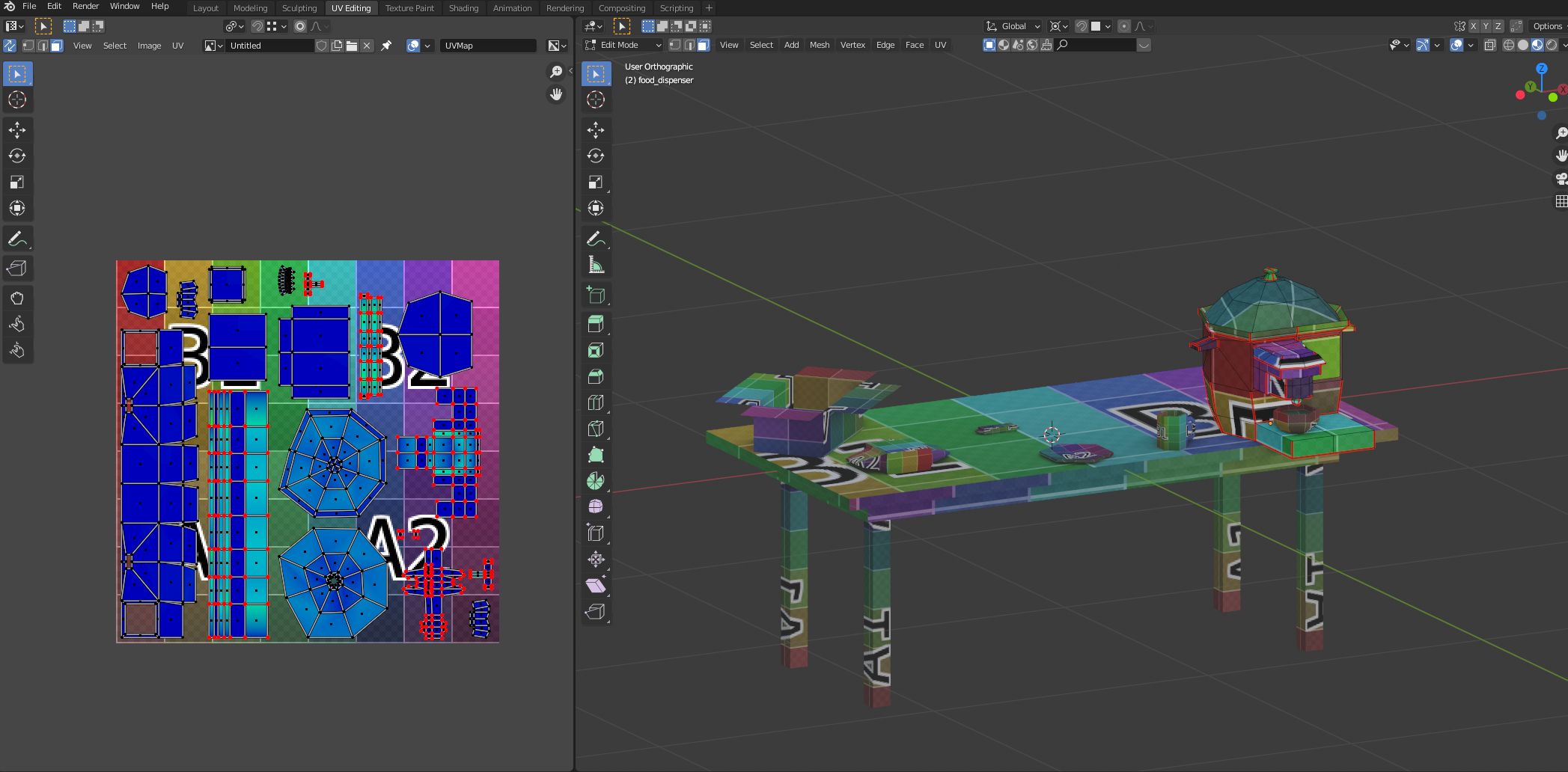Click the UV editor pan hand icon
The width and height of the screenshot is (1568, 772).
click(556, 94)
